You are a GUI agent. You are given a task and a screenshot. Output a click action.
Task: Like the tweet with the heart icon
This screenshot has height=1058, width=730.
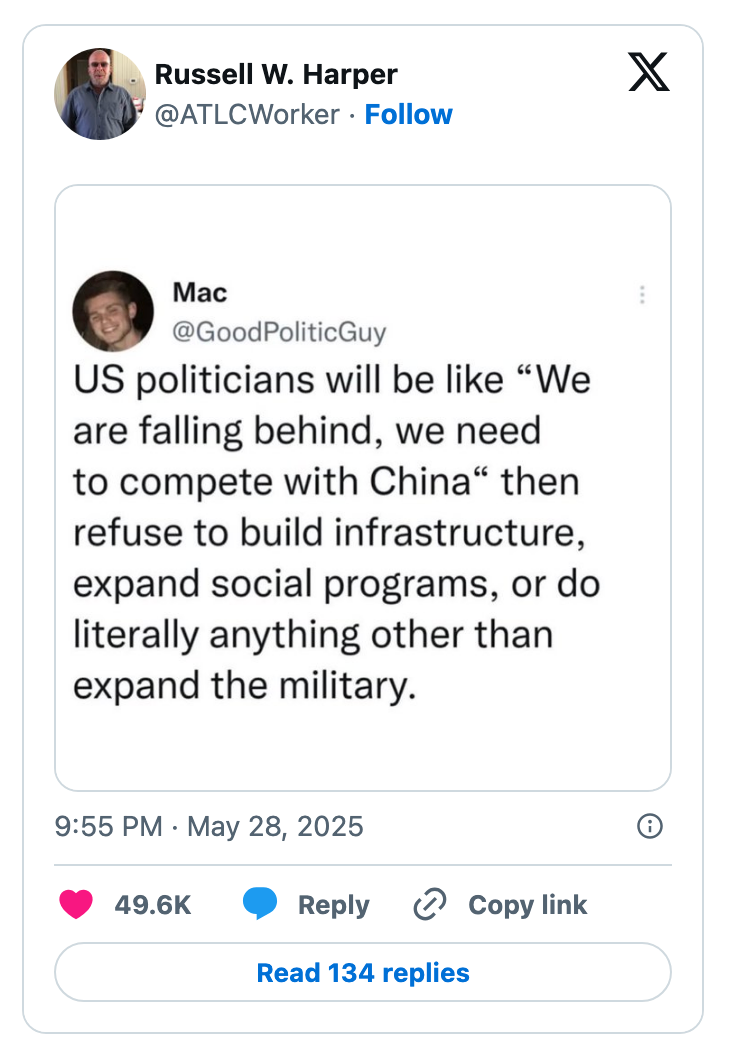click(x=78, y=904)
